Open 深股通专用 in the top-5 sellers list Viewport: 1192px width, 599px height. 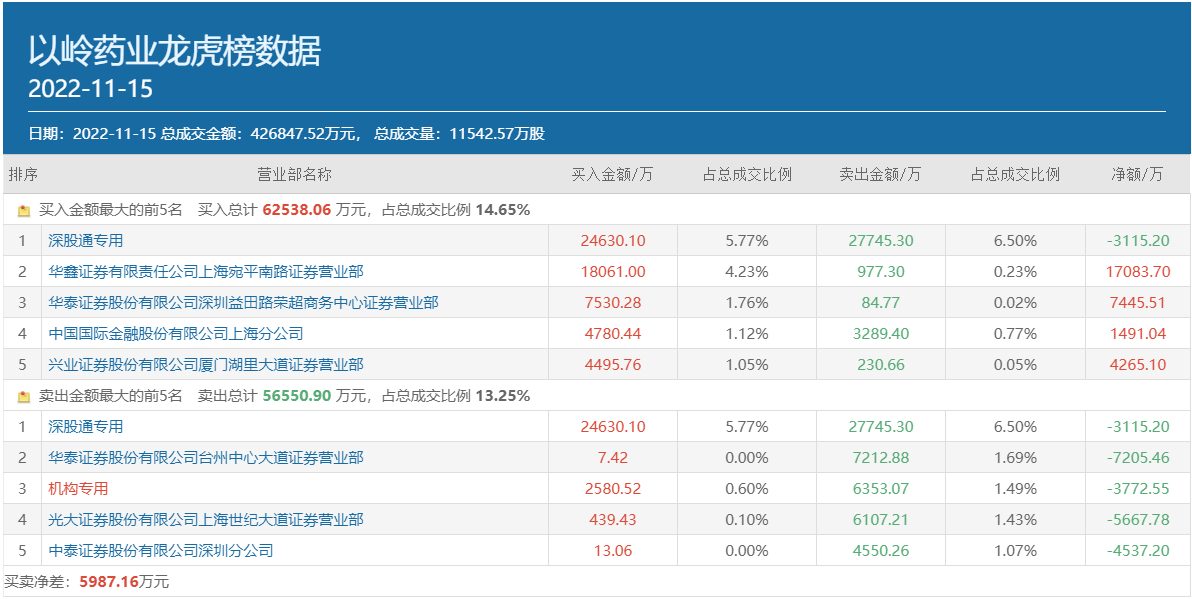(x=86, y=427)
